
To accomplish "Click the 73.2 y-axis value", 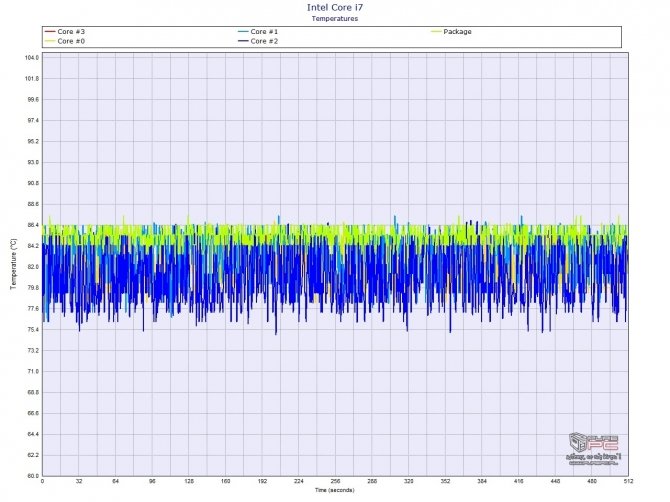I will tap(32, 351).
